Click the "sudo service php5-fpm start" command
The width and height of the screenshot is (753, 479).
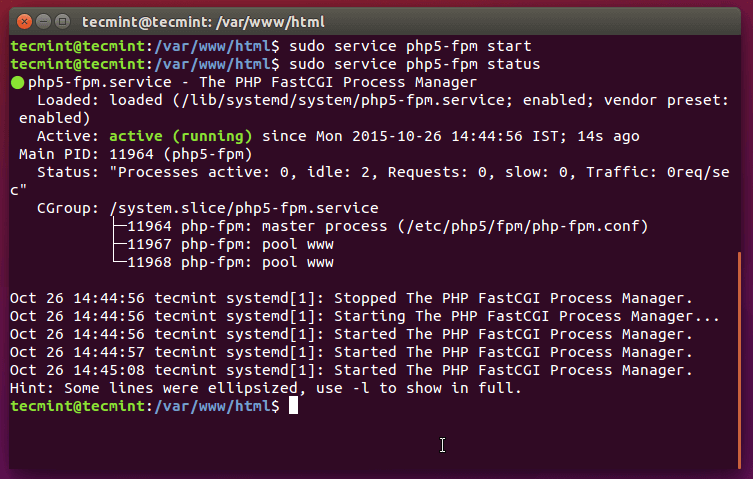(x=412, y=46)
